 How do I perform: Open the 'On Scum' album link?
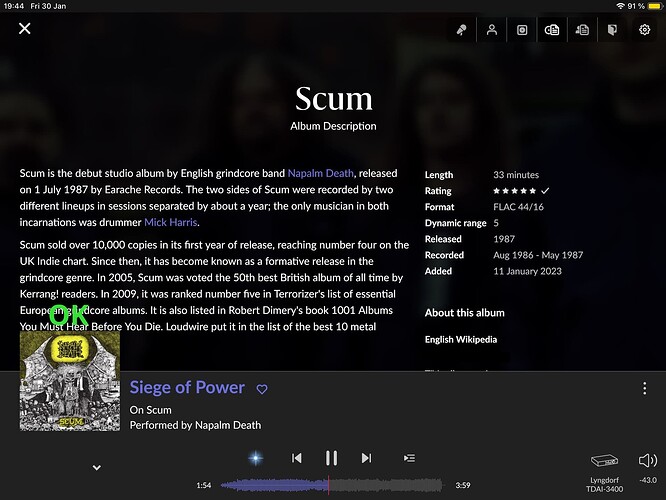[150, 410]
